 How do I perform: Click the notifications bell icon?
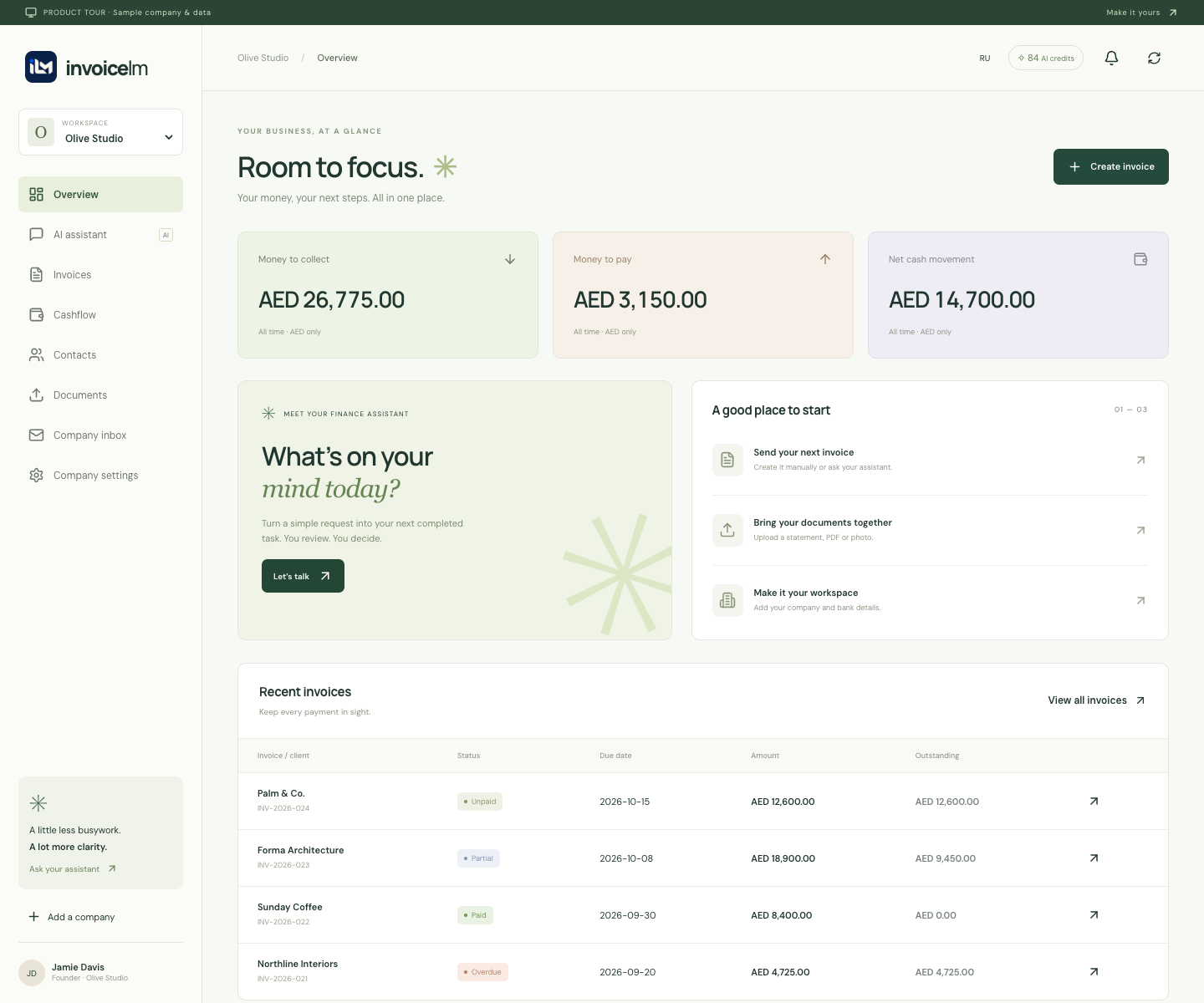click(1111, 58)
